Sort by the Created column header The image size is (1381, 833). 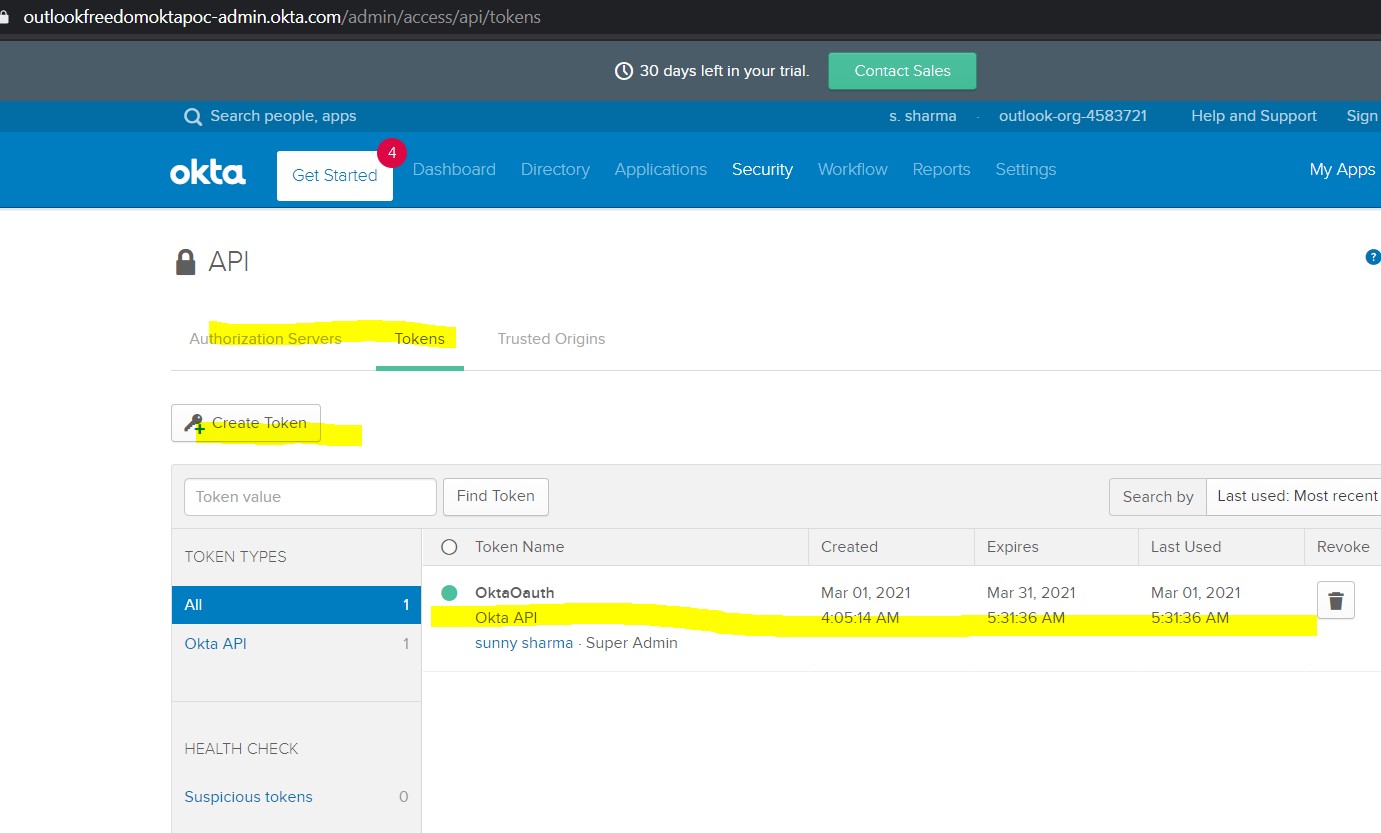pyautogui.click(x=849, y=547)
